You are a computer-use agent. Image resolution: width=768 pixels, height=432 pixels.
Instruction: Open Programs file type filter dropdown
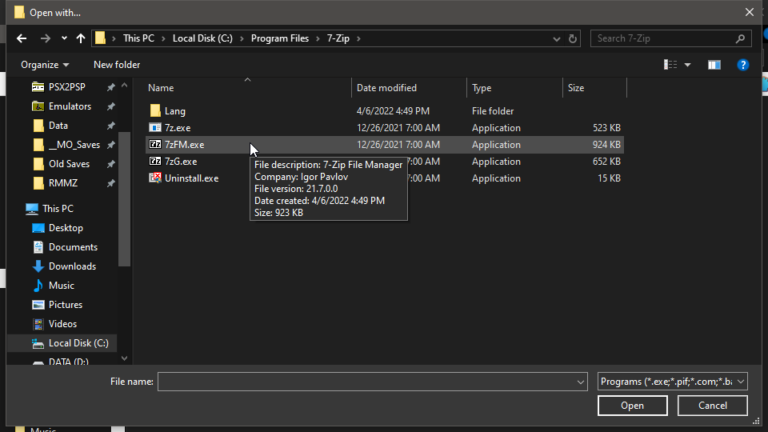pos(672,382)
